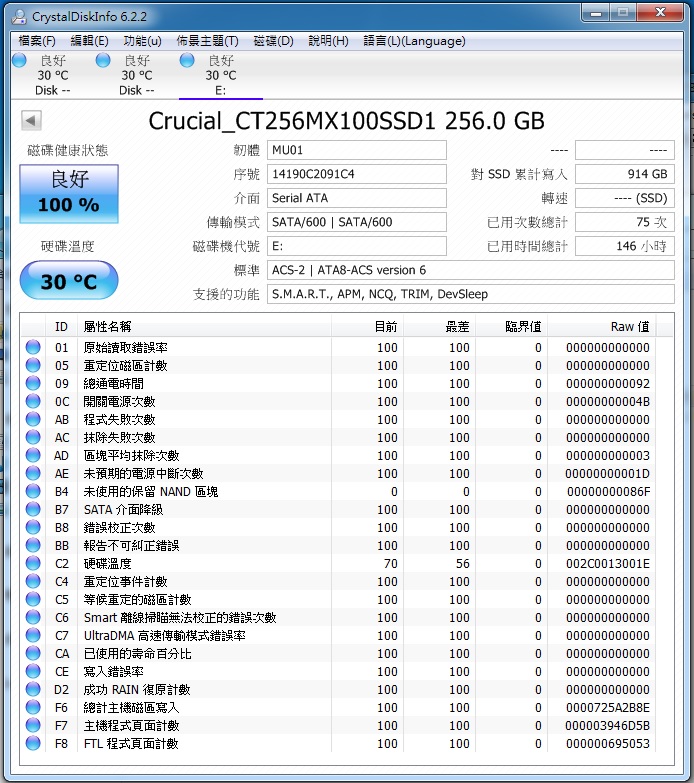694x783 pixels.
Task: Select the 硬碟溫度 attribute row in table
Action: [339, 563]
